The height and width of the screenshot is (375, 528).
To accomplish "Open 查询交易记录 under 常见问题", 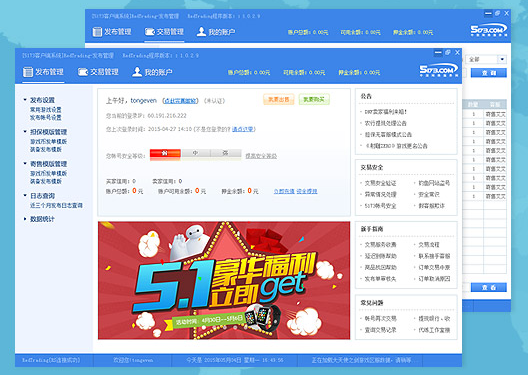I will pos(380,330).
